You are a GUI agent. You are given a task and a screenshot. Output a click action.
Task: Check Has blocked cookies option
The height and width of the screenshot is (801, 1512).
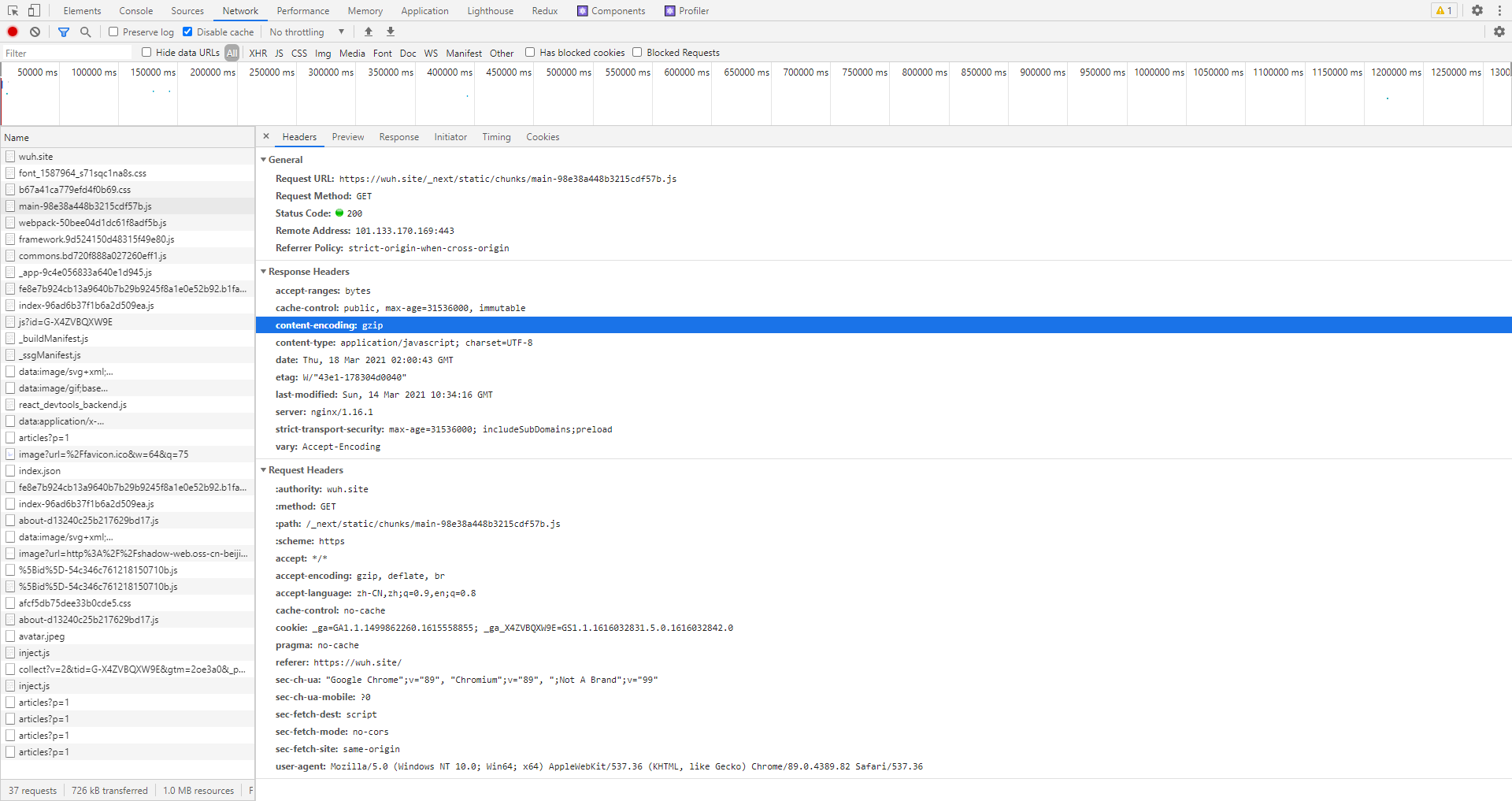[530, 52]
